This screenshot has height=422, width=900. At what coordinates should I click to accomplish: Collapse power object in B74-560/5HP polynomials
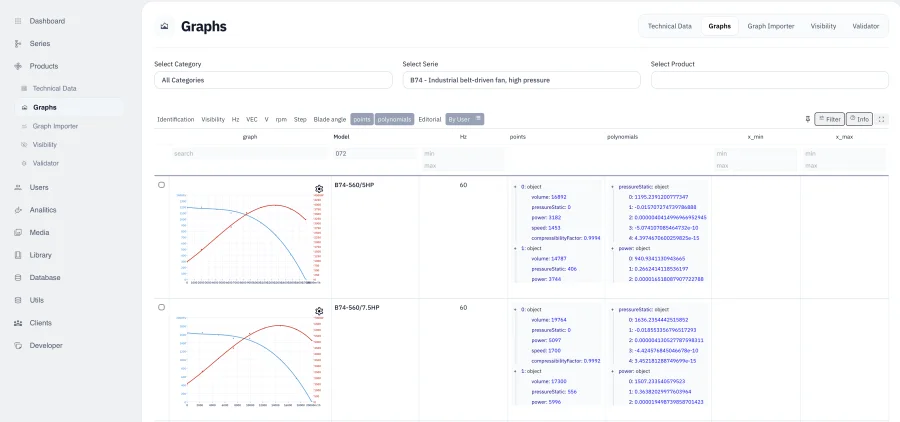tap(612, 249)
